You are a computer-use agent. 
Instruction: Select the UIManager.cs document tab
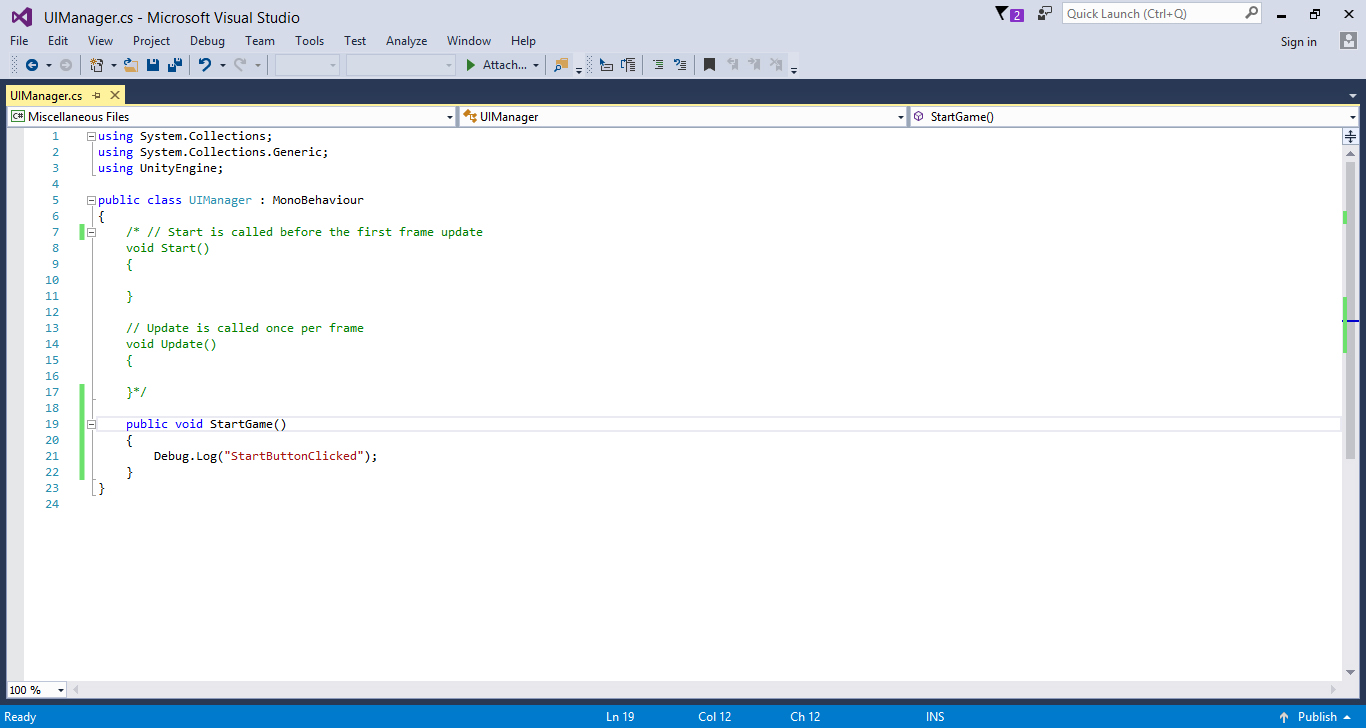(x=46, y=96)
